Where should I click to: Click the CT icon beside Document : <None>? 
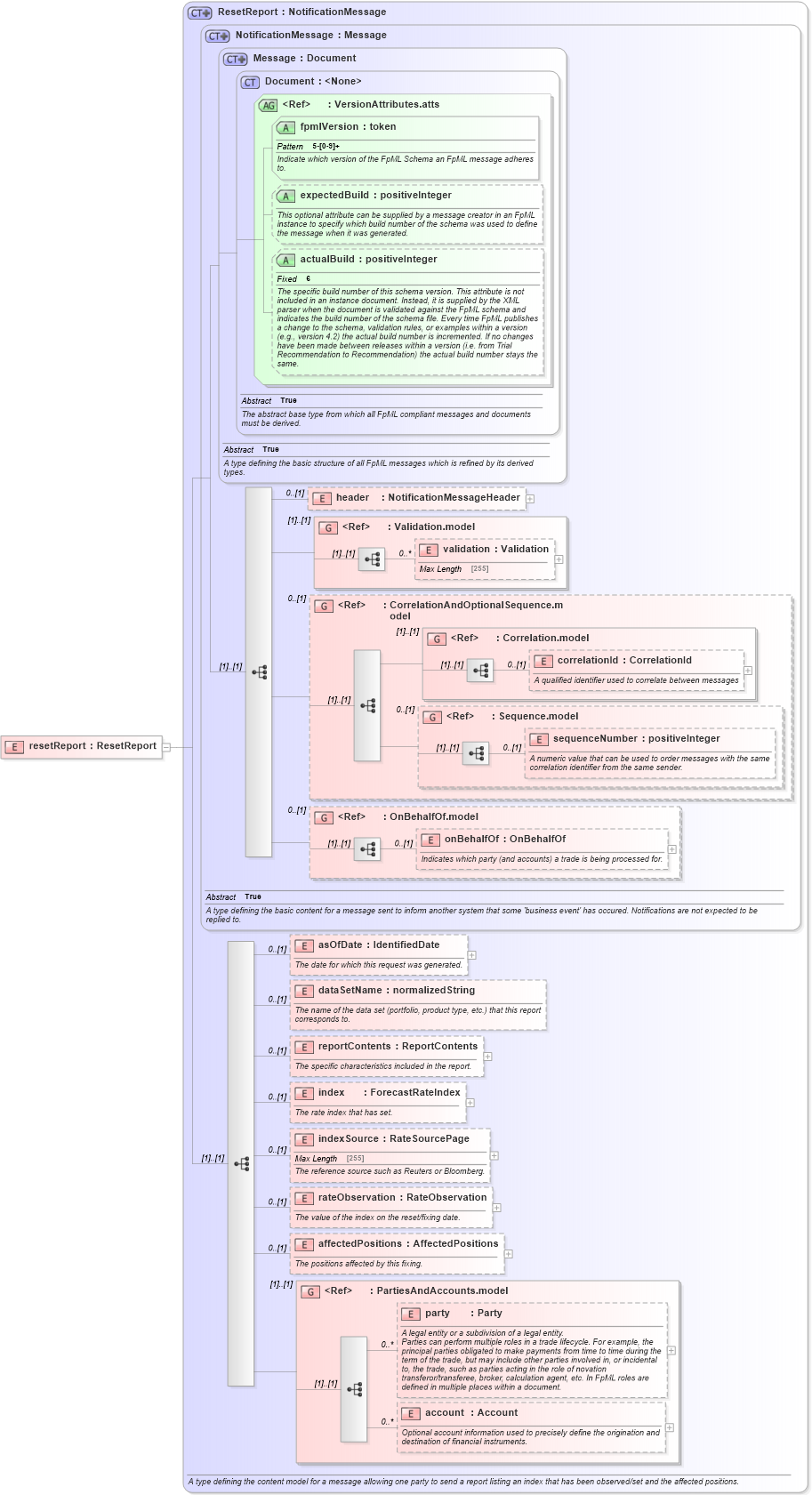[x=250, y=82]
